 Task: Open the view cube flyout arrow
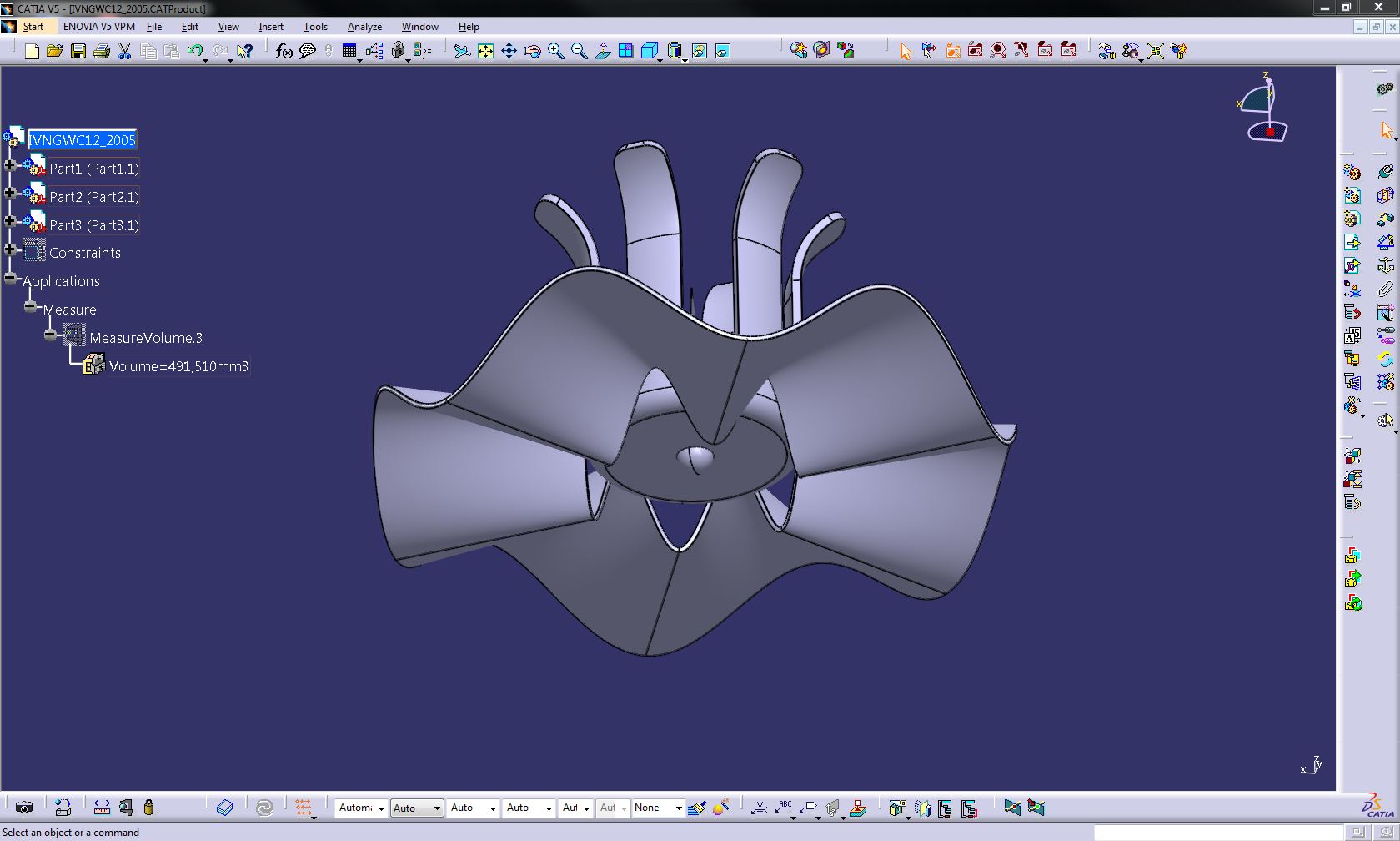pyautogui.click(x=660, y=60)
